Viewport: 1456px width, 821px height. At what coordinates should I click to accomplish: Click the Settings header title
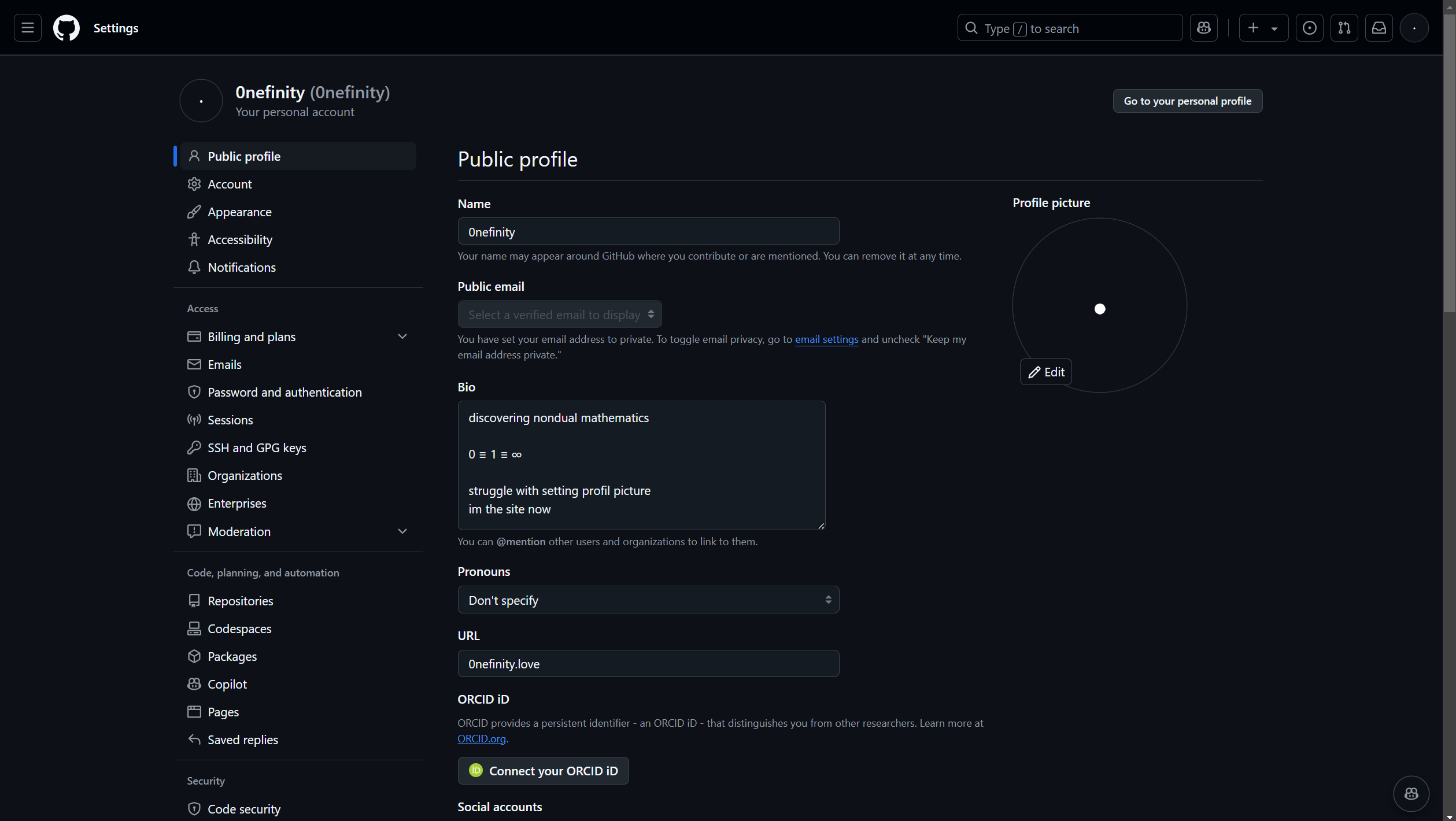[x=116, y=28]
